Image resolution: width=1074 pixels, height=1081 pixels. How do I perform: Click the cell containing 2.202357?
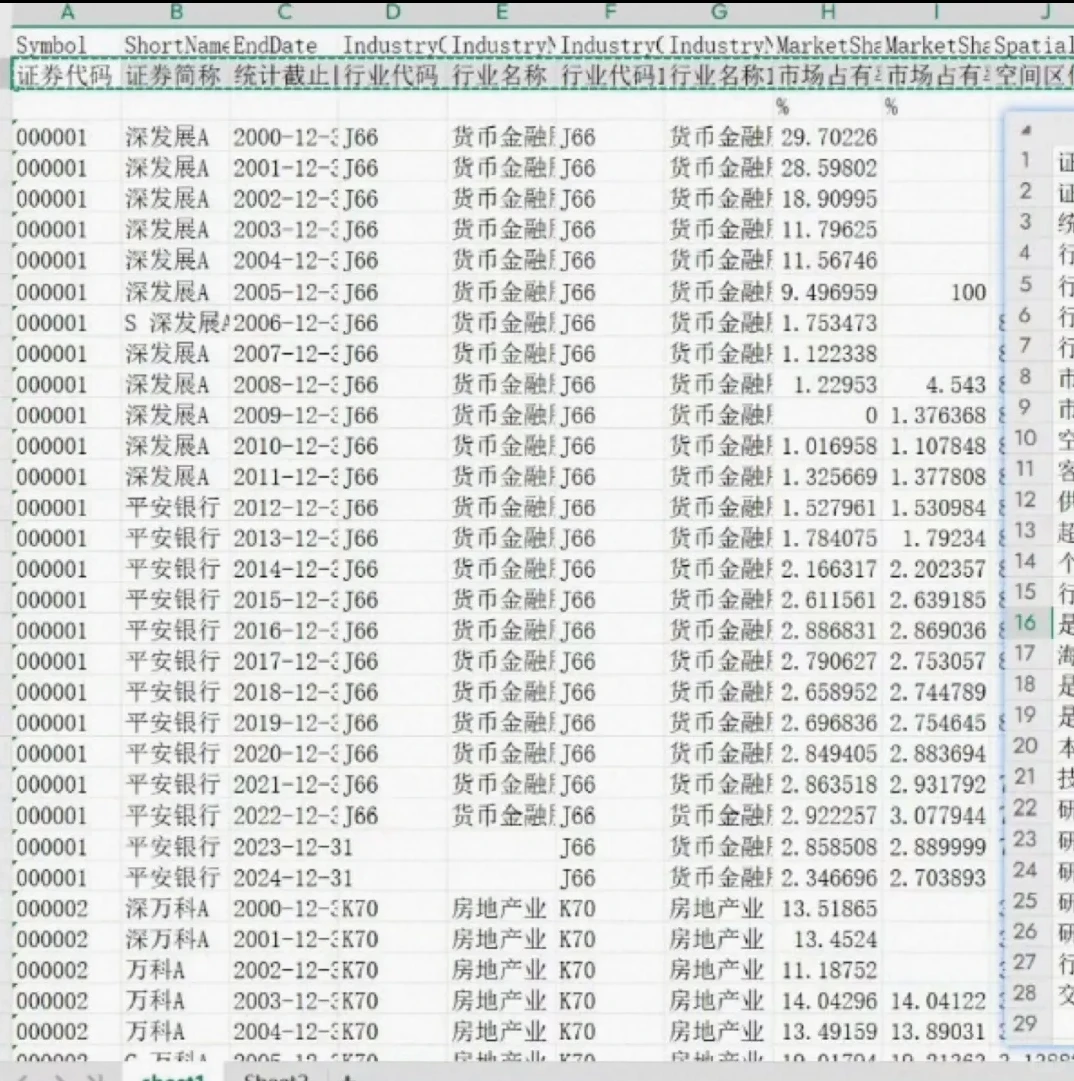tap(938, 569)
